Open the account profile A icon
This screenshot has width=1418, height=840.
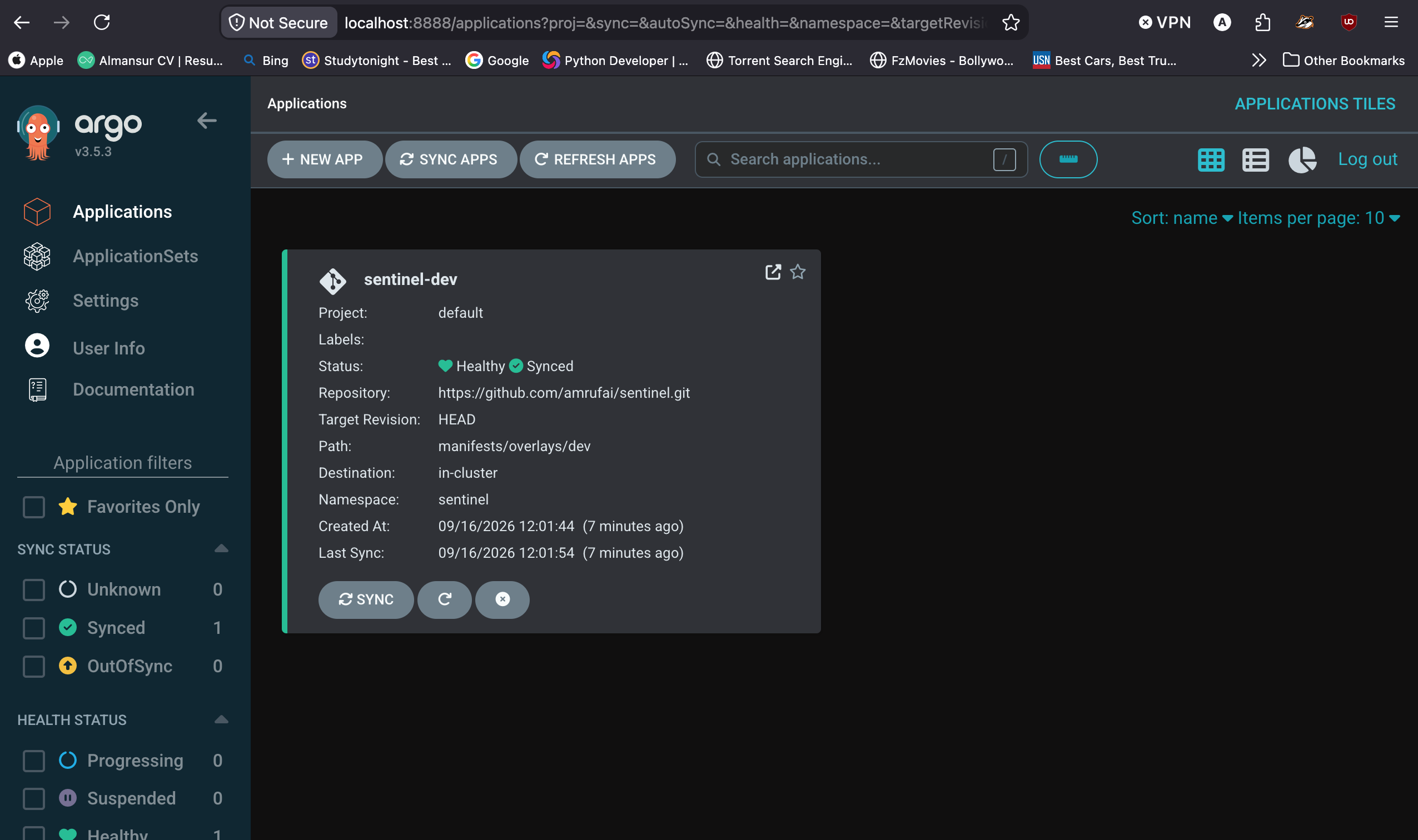(x=1222, y=23)
